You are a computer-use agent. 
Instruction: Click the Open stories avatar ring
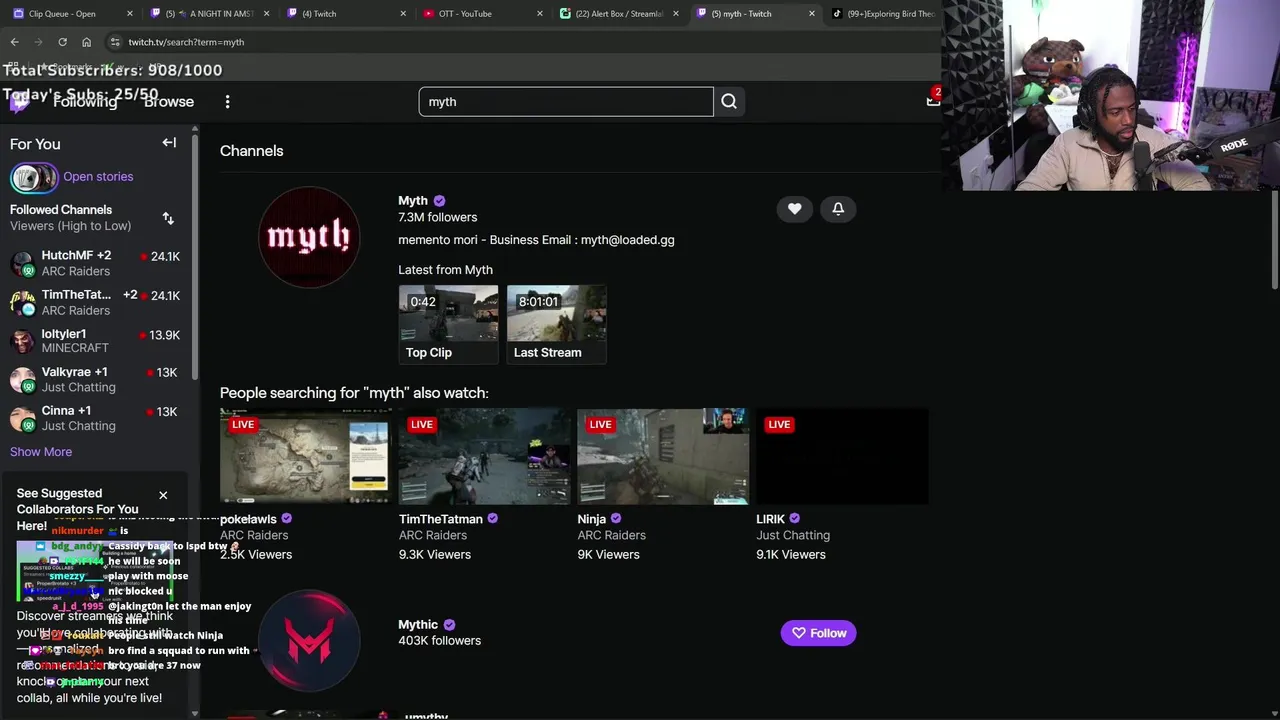(x=34, y=178)
